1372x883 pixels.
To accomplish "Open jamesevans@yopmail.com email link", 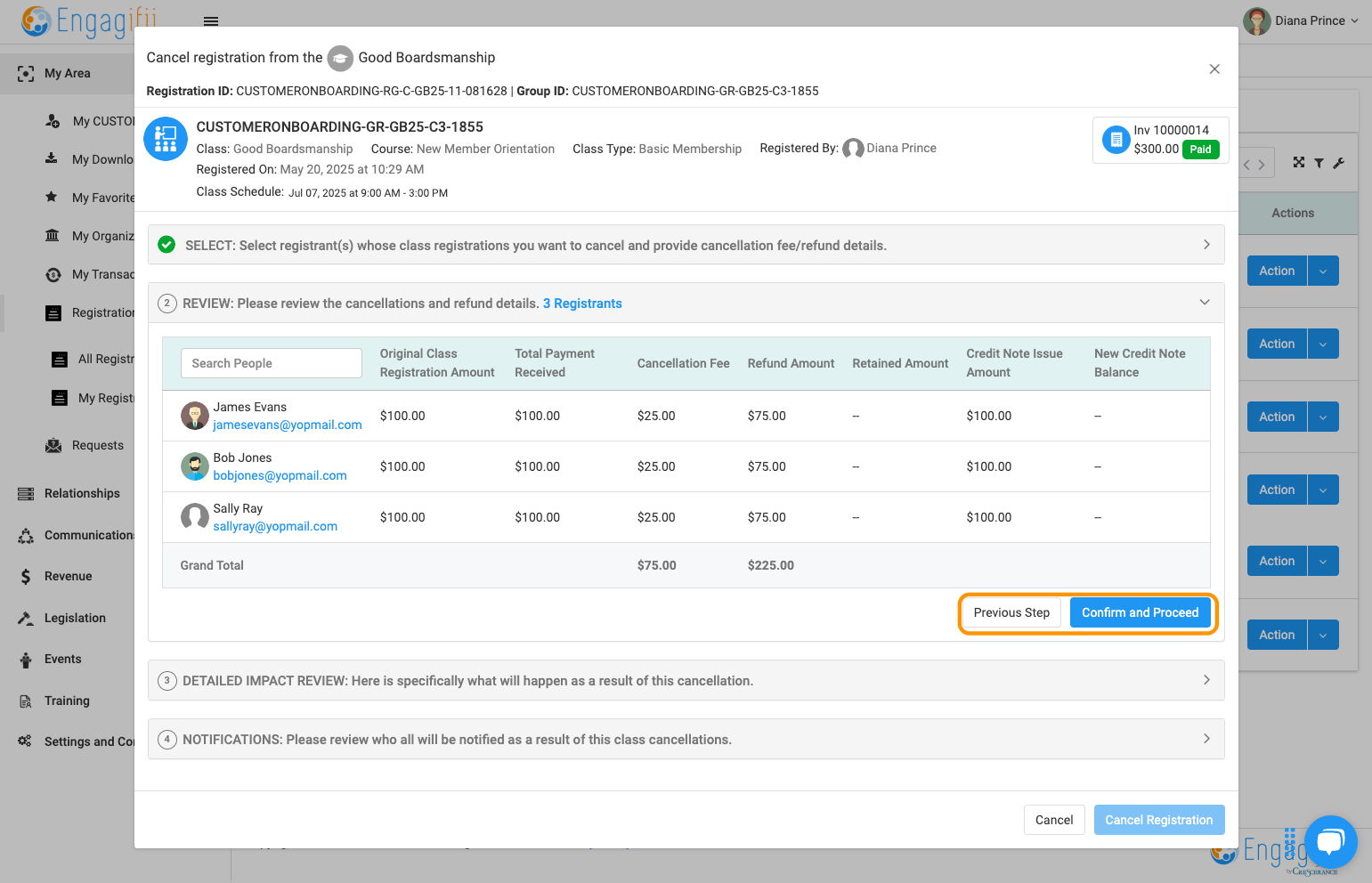I will 288,425.
